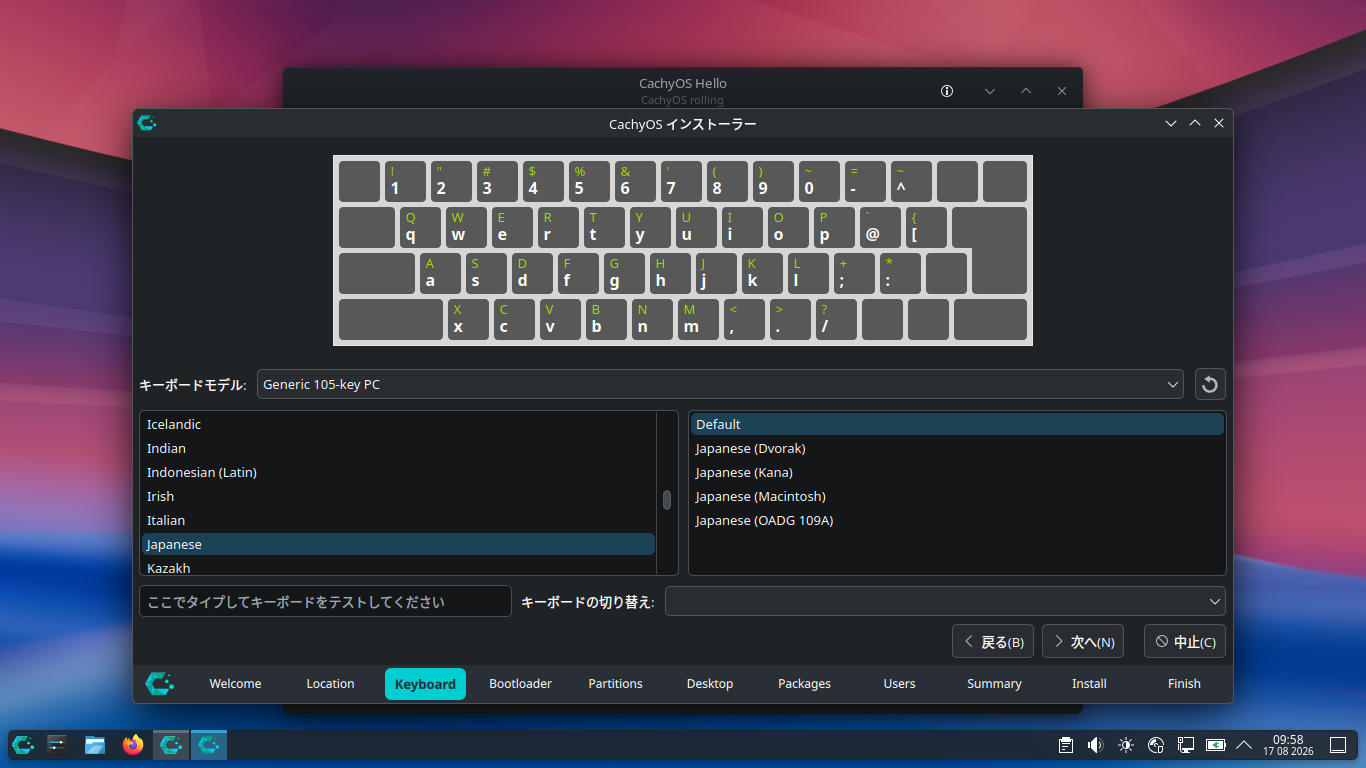Show hidden system tray icons with the up arrow

point(1245,745)
